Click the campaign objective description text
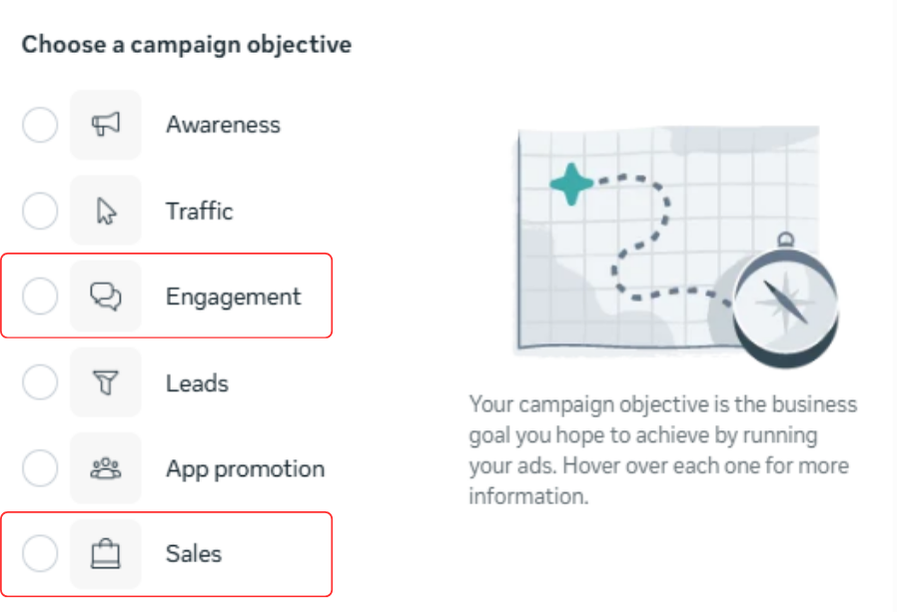 point(663,450)
